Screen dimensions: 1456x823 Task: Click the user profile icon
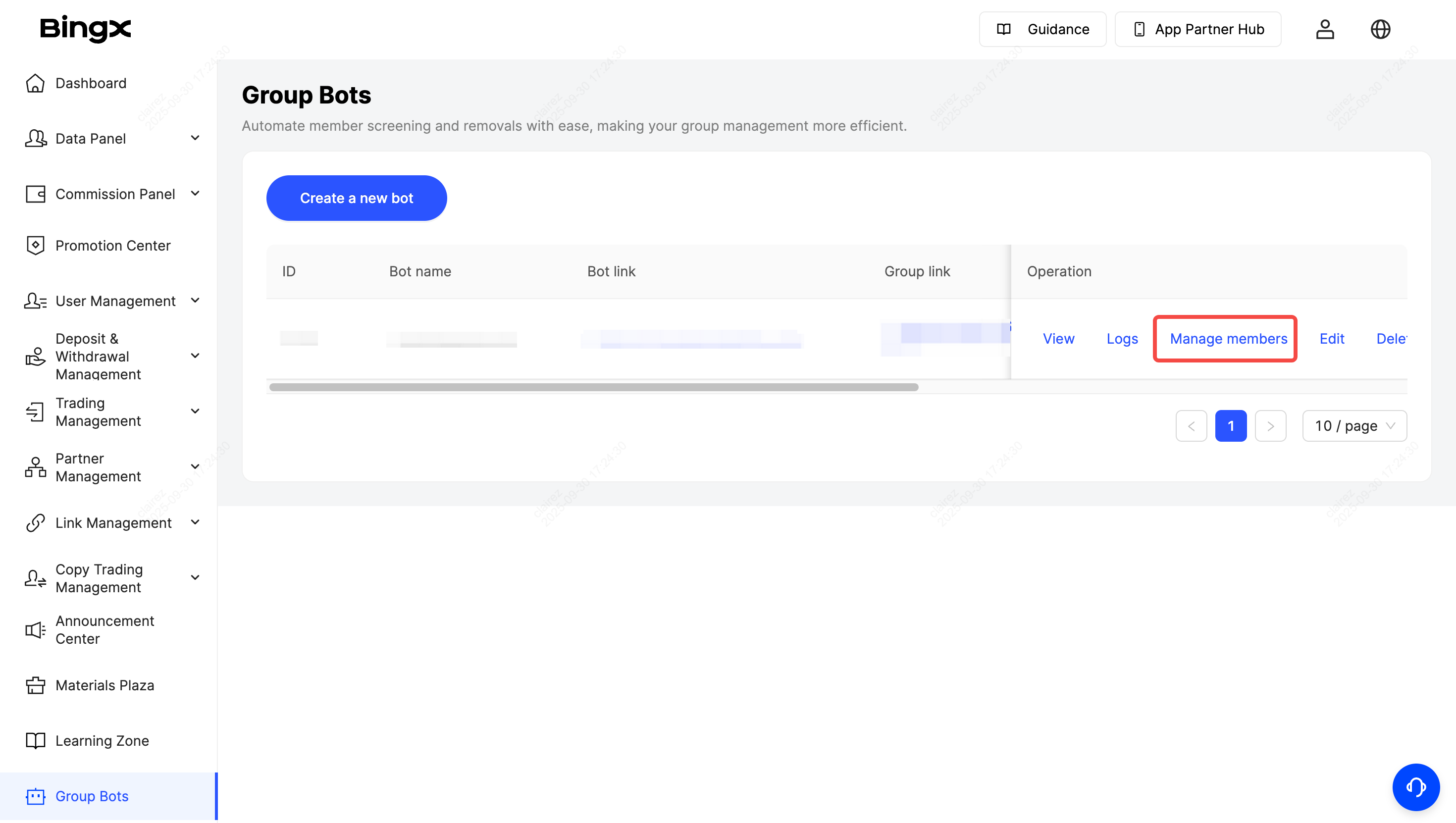[1324, 29]
